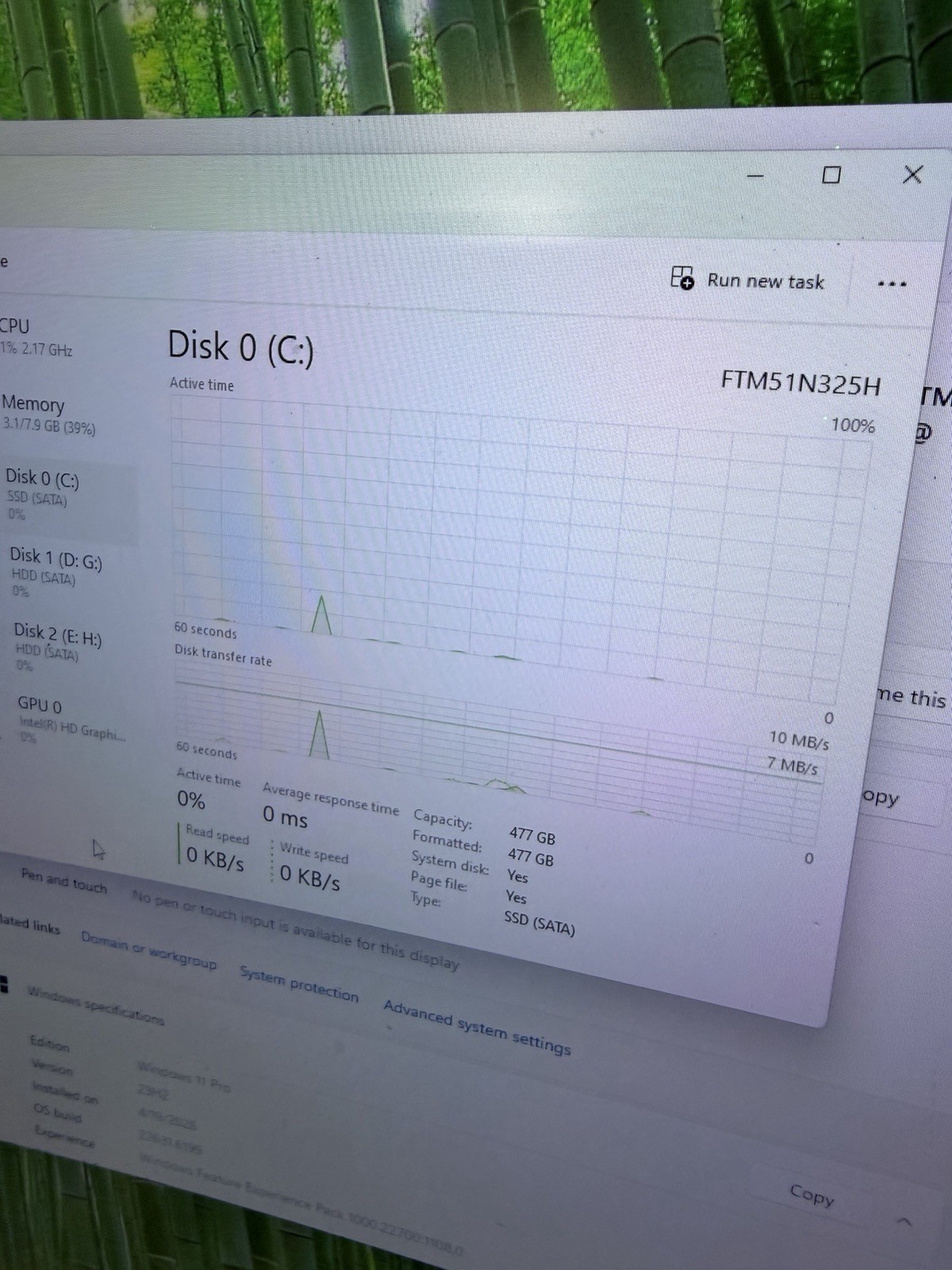Click the Average response time value 0 ms

tap(285, 816)
